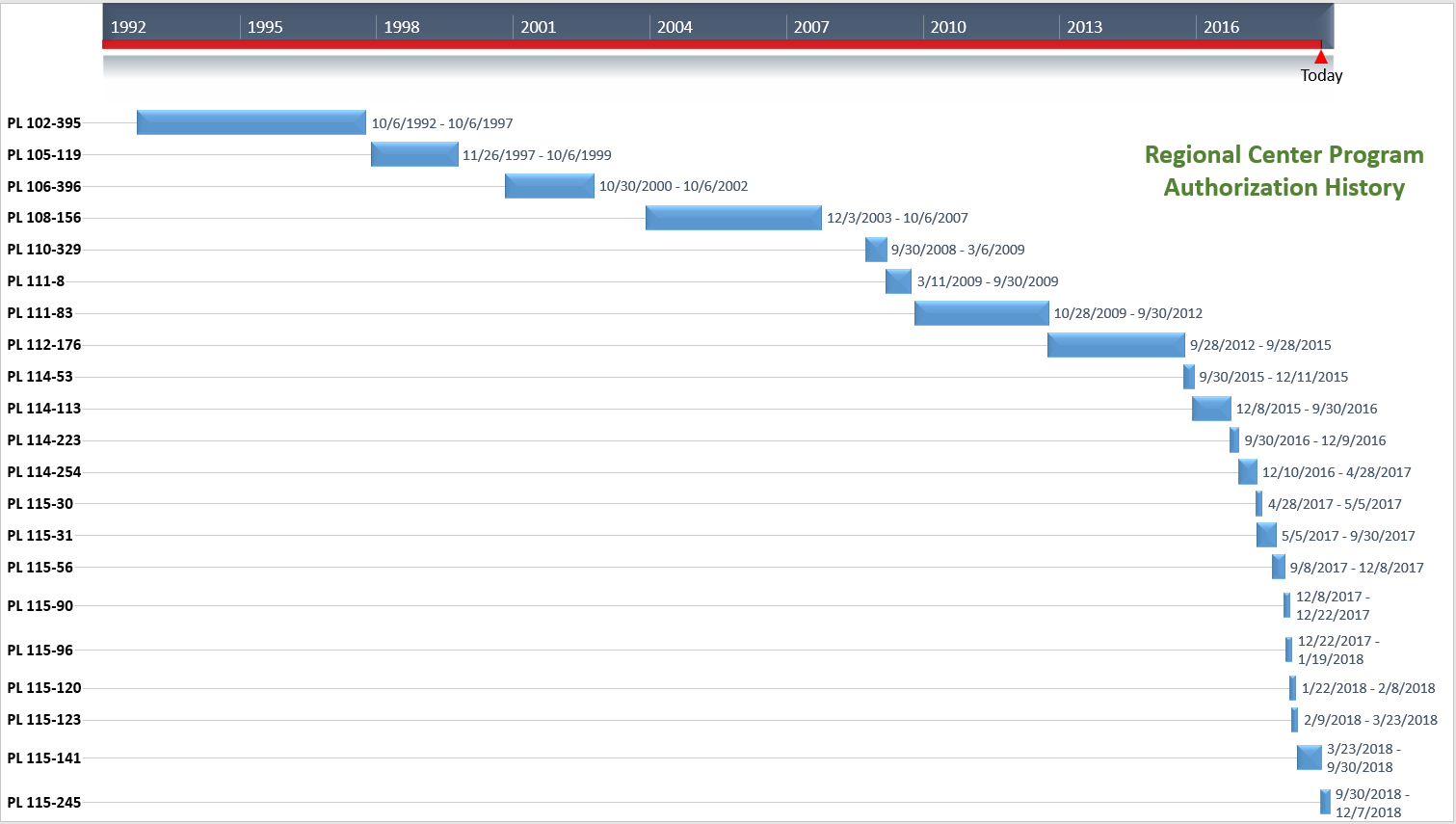Click the 2004 year on timeline header

click(675, 27)
